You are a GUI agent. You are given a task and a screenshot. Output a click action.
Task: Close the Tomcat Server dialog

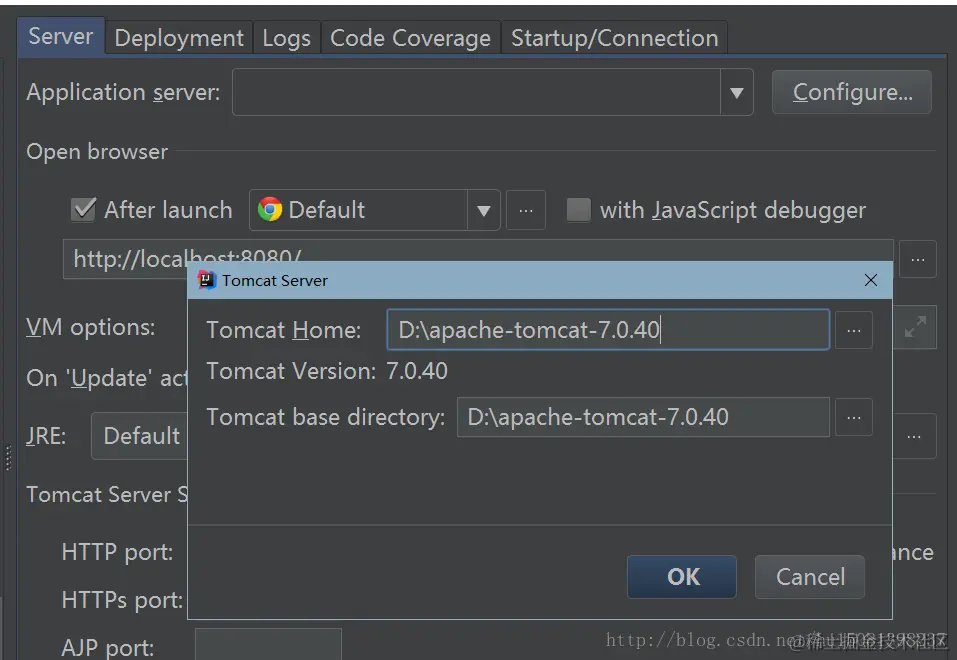click(871, 280)
